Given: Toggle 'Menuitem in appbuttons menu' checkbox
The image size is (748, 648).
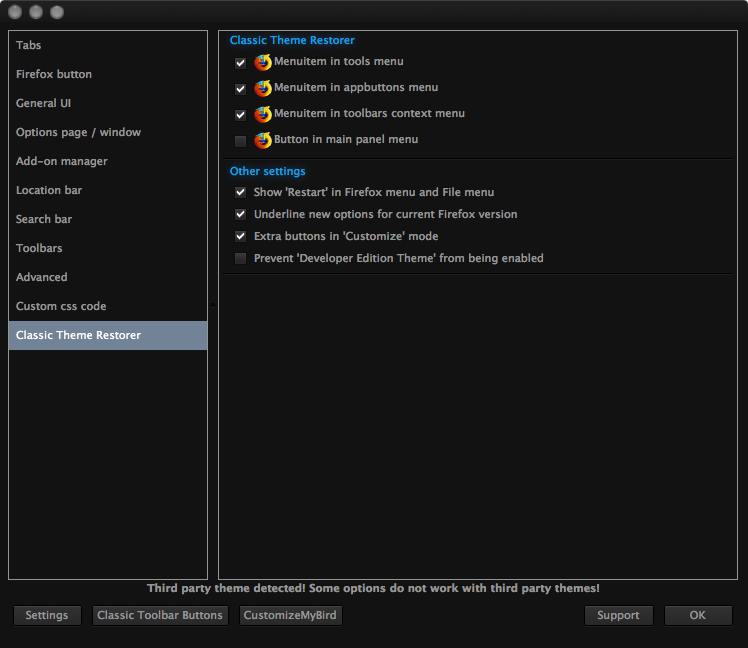Looking at the screenshot, I should pos(240,89).
